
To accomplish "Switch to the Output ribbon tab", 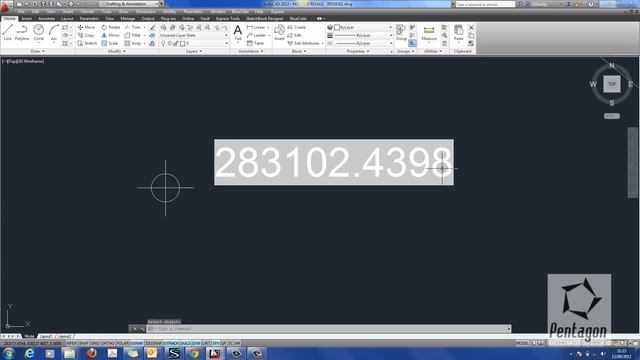I will (x=147, y=18).
